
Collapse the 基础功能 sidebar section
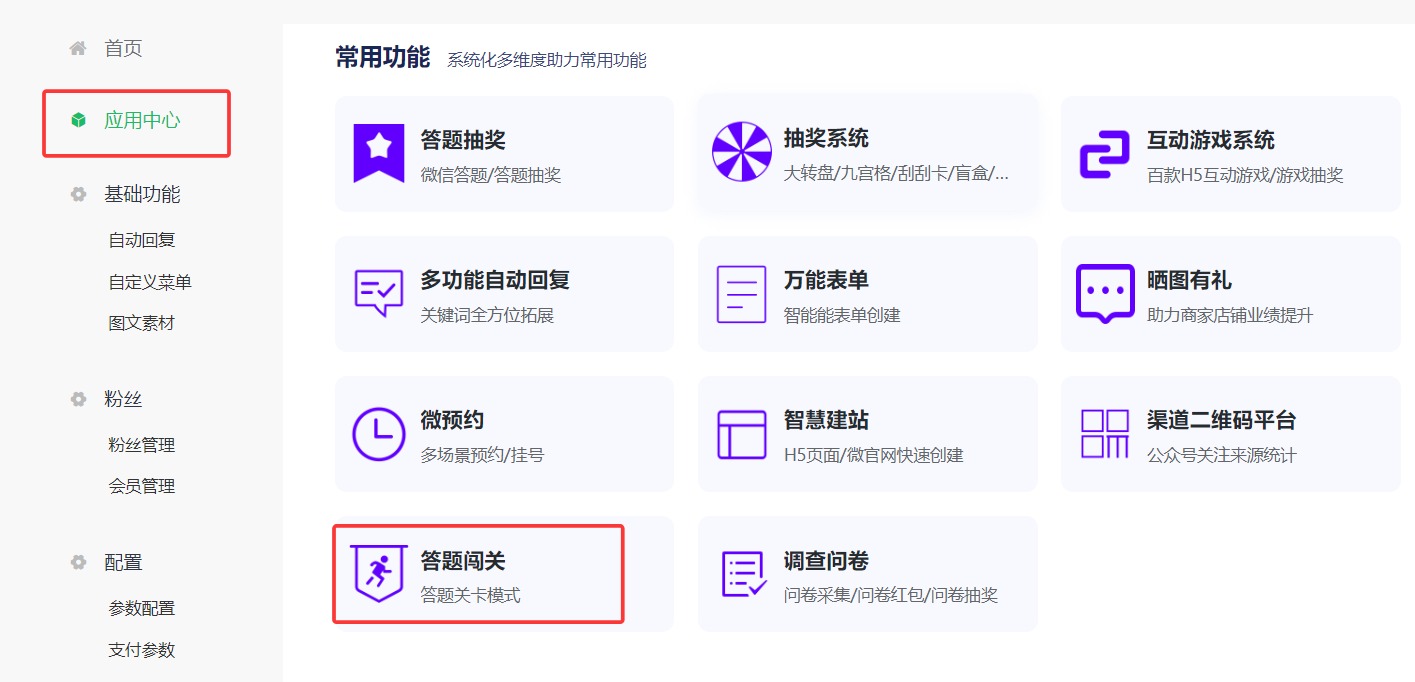coord(141,194)
